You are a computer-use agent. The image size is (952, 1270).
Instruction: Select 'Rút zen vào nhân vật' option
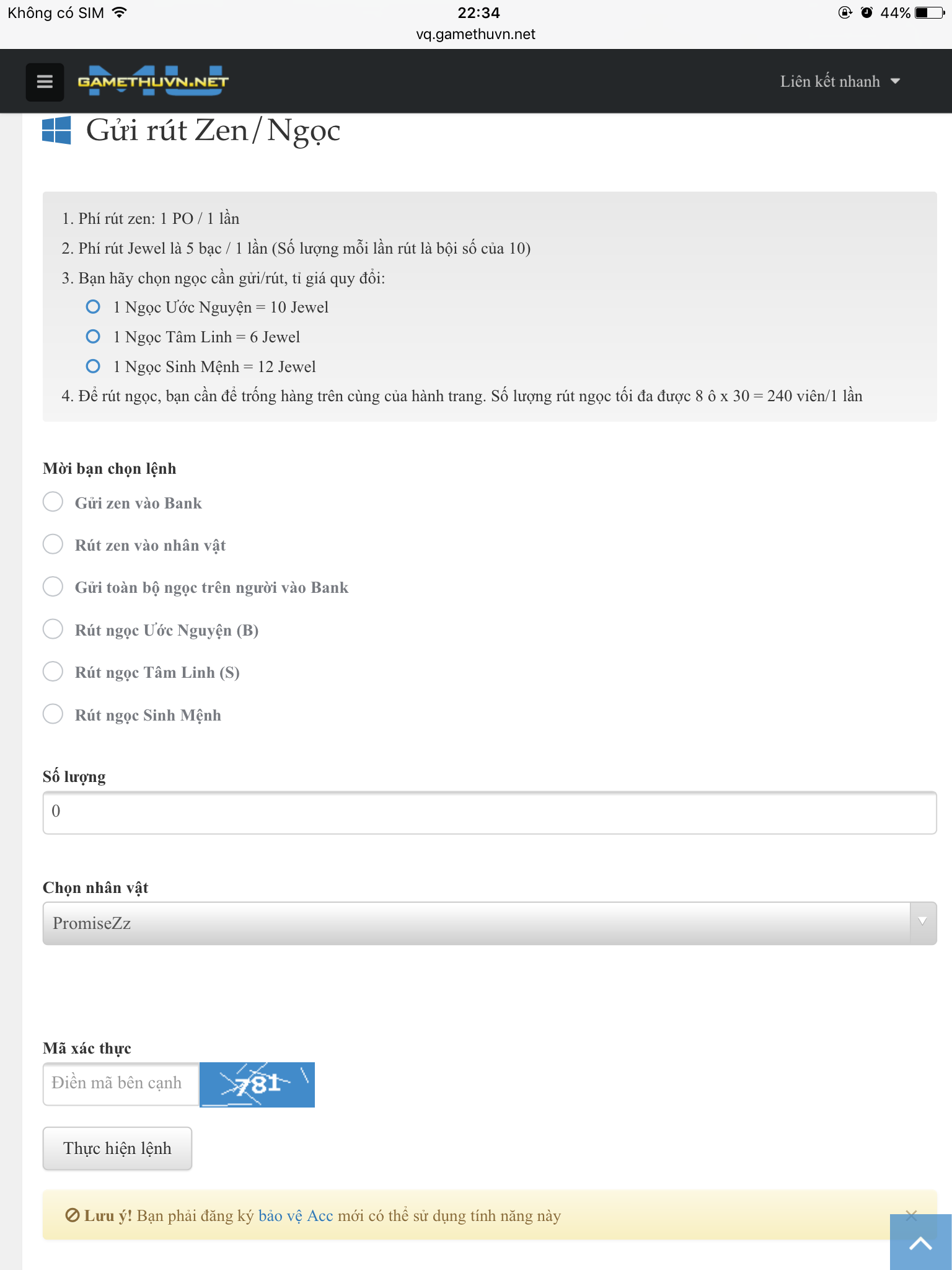[53, 544]
